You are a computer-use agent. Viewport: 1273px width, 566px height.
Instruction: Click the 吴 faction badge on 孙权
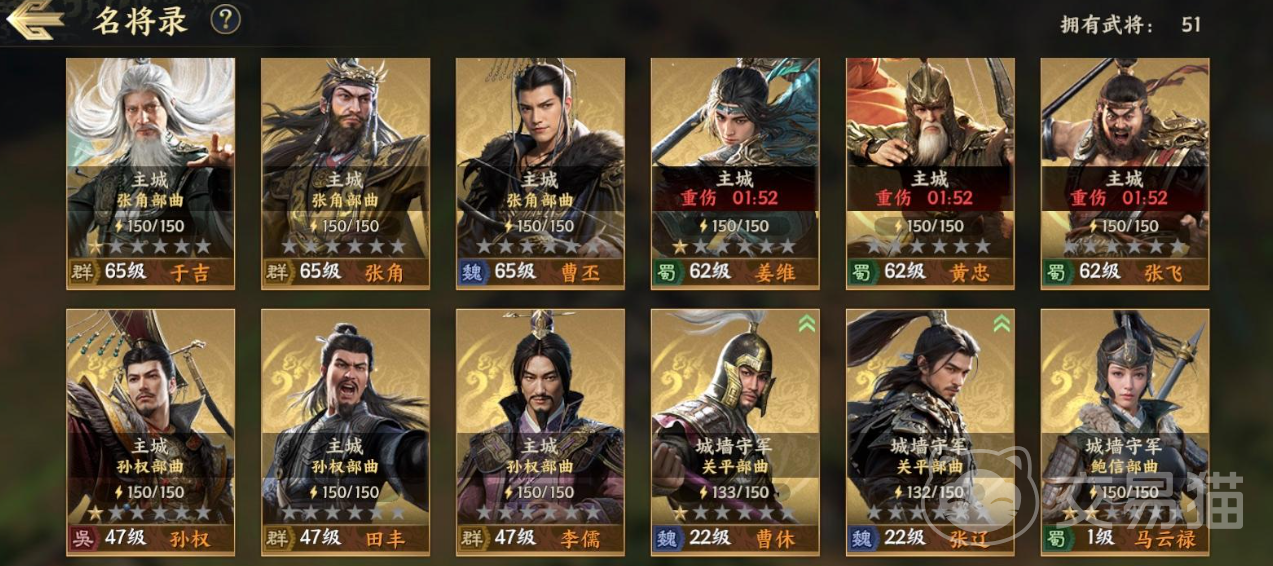point(81,538)
